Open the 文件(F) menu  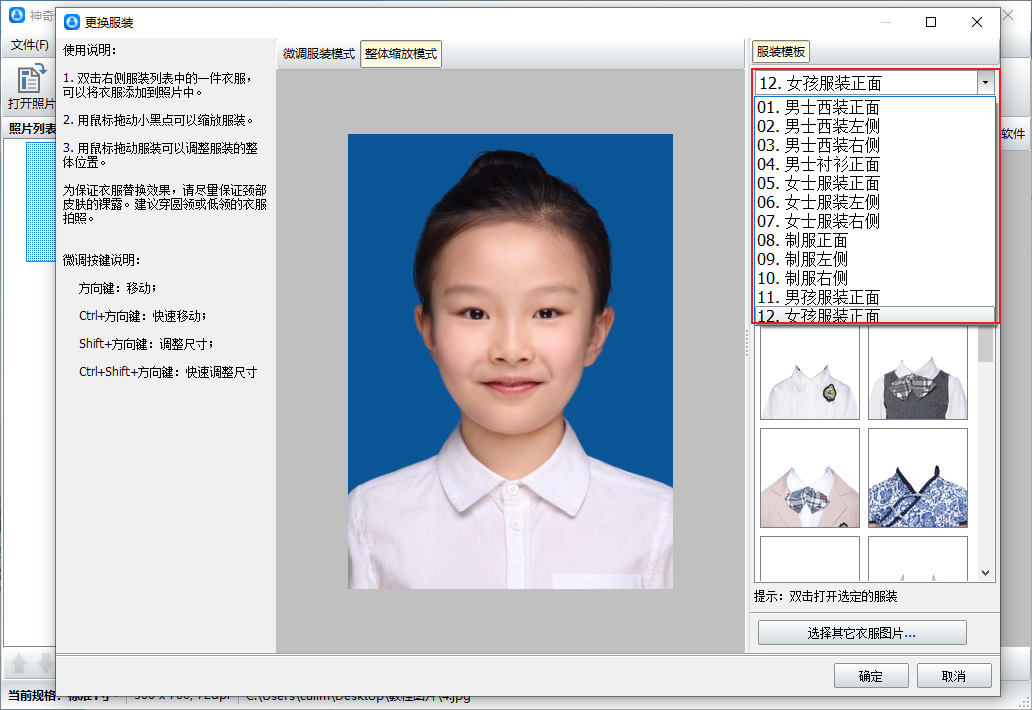[x=30, y=45]
